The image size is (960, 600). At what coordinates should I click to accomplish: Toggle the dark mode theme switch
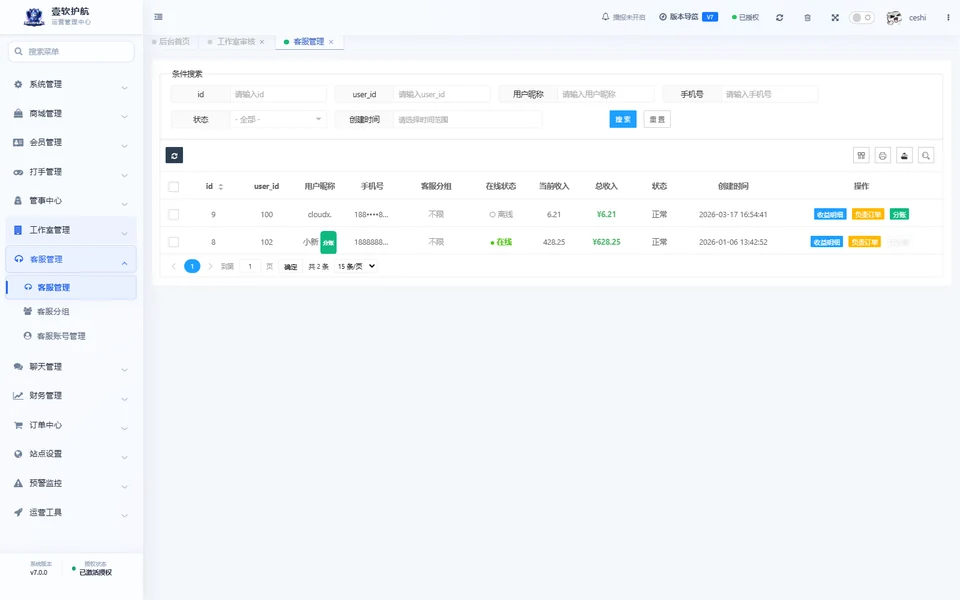[x=861, y=18]
